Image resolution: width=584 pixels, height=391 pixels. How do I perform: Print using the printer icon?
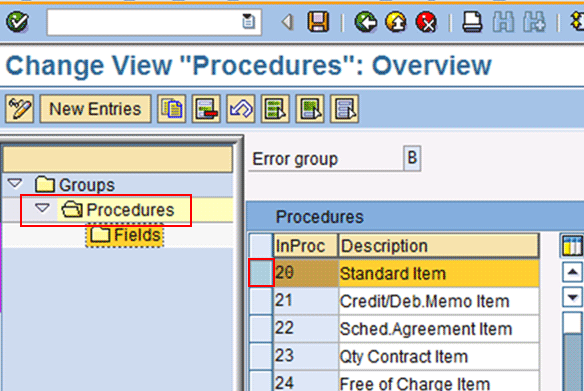472,22
